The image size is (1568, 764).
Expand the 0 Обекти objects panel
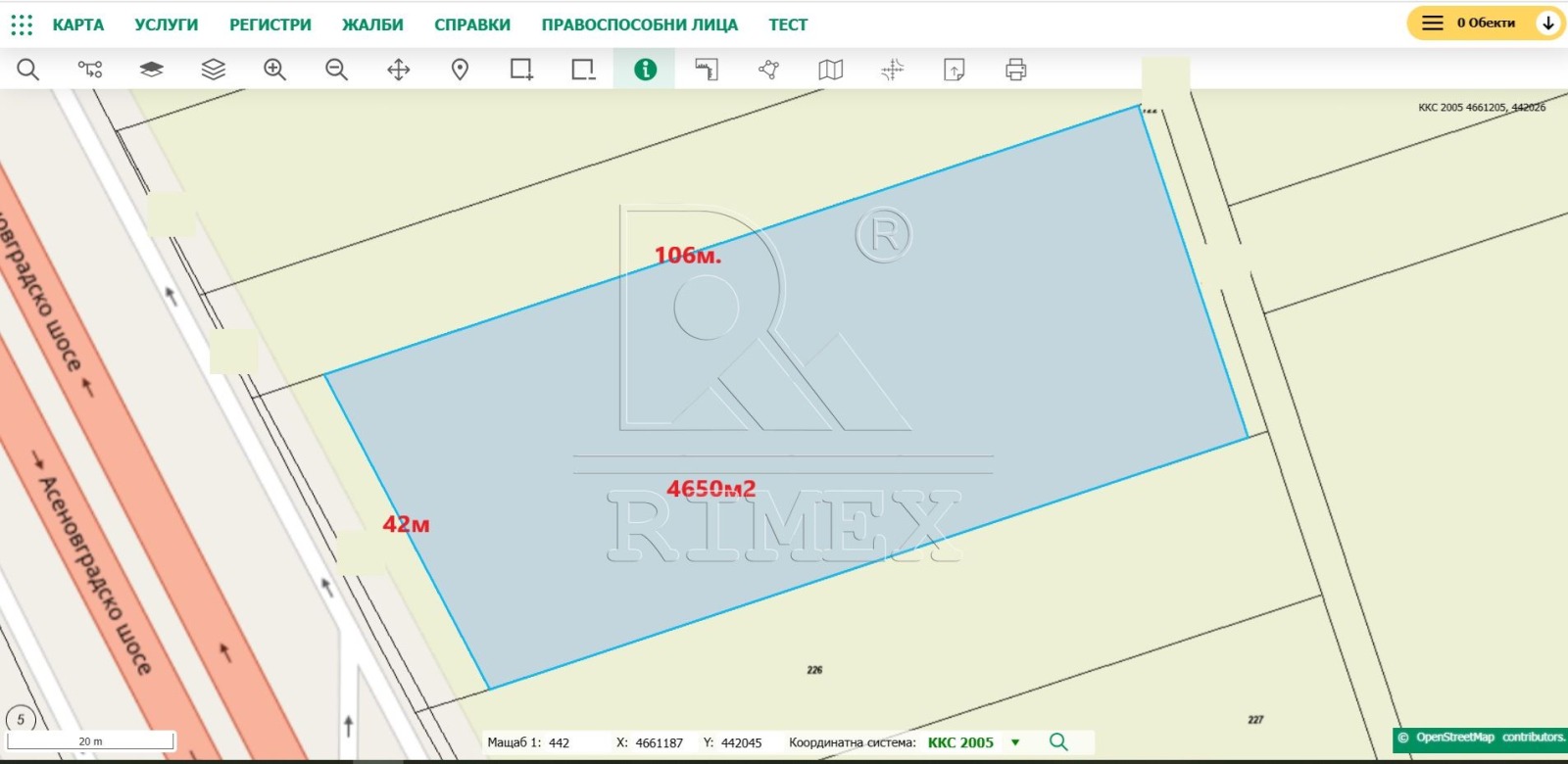1485,23
